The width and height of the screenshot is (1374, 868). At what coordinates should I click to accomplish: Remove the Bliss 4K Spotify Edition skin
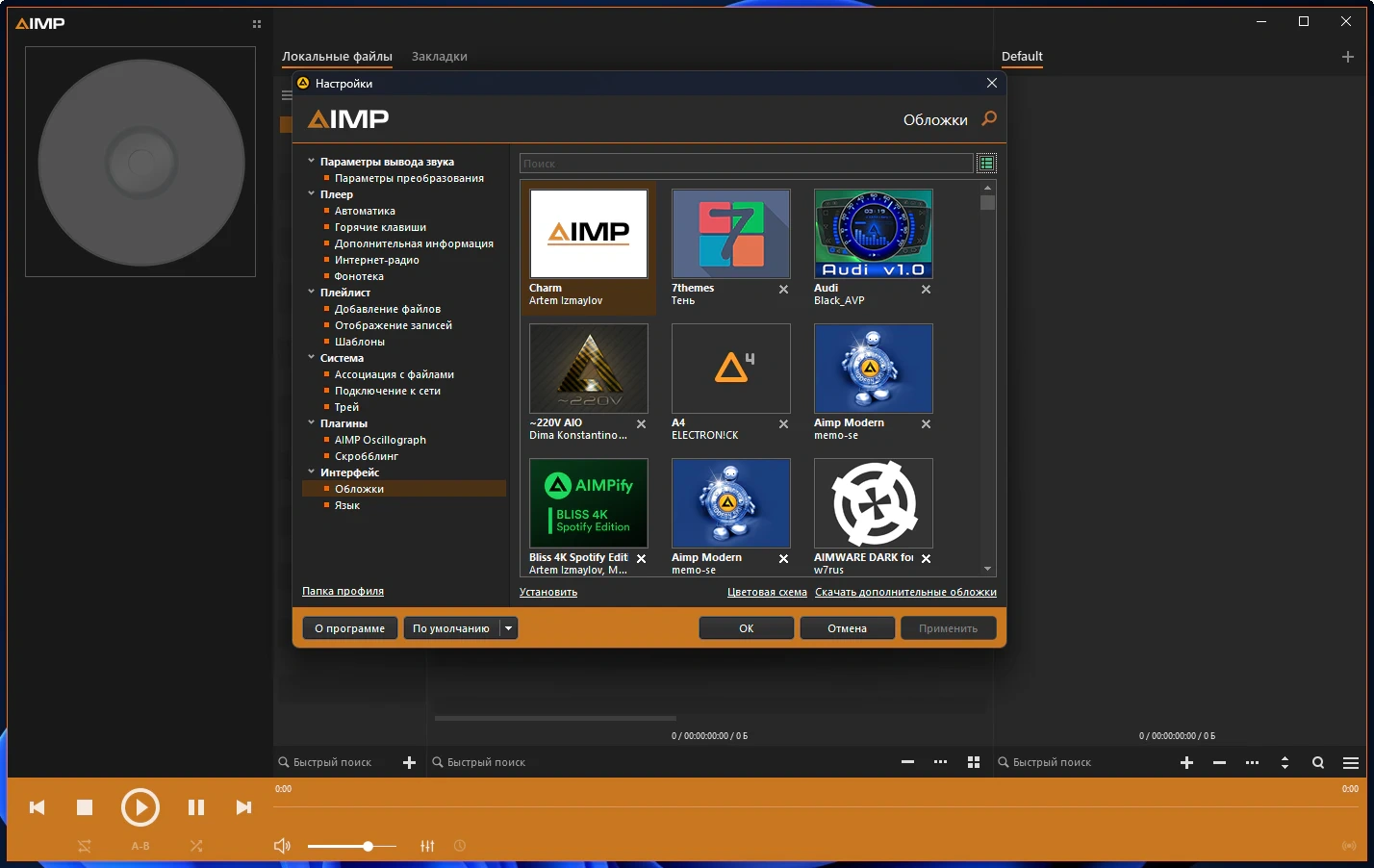[x=641, y=558]
